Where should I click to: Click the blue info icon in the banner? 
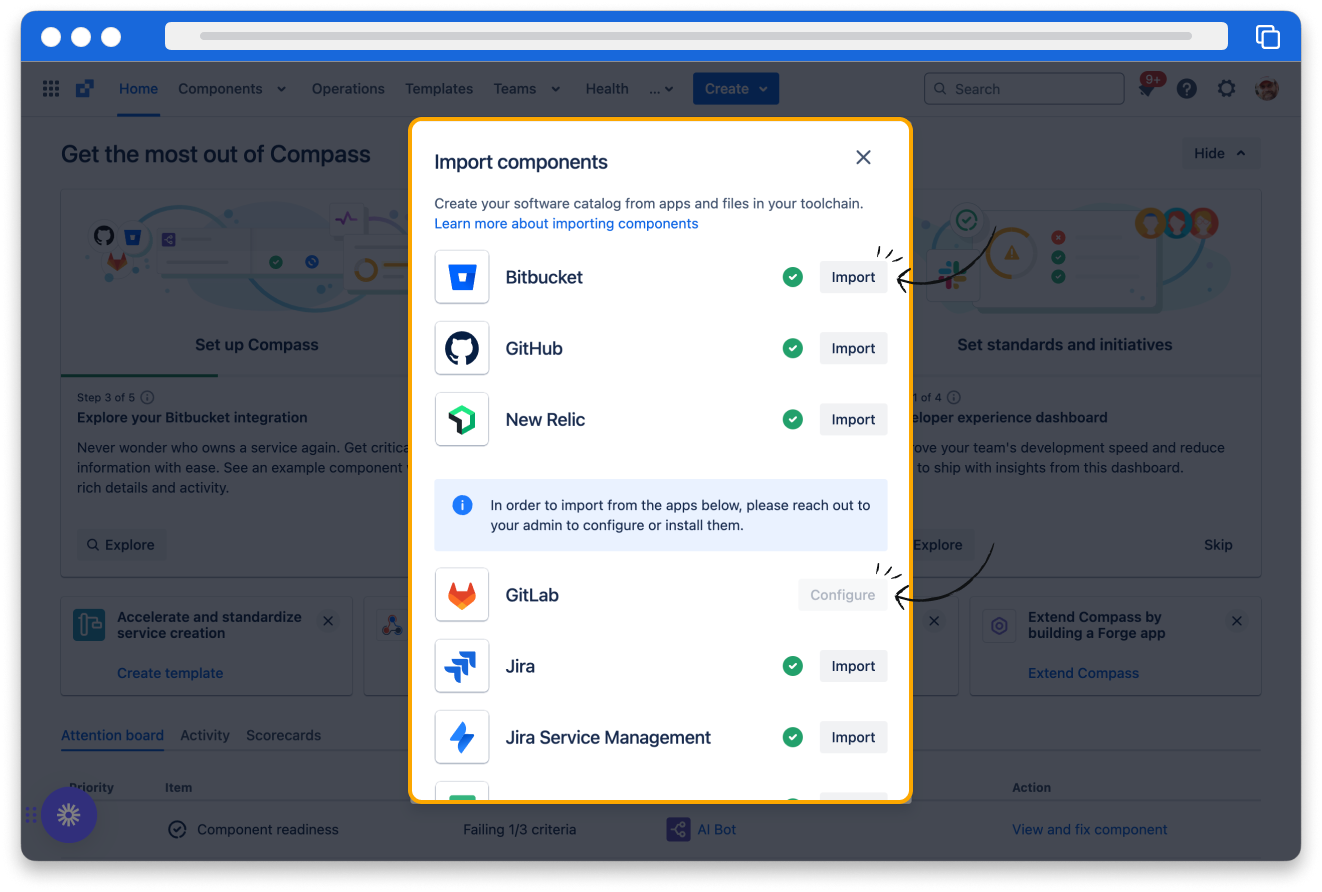(x=462, y=505)
